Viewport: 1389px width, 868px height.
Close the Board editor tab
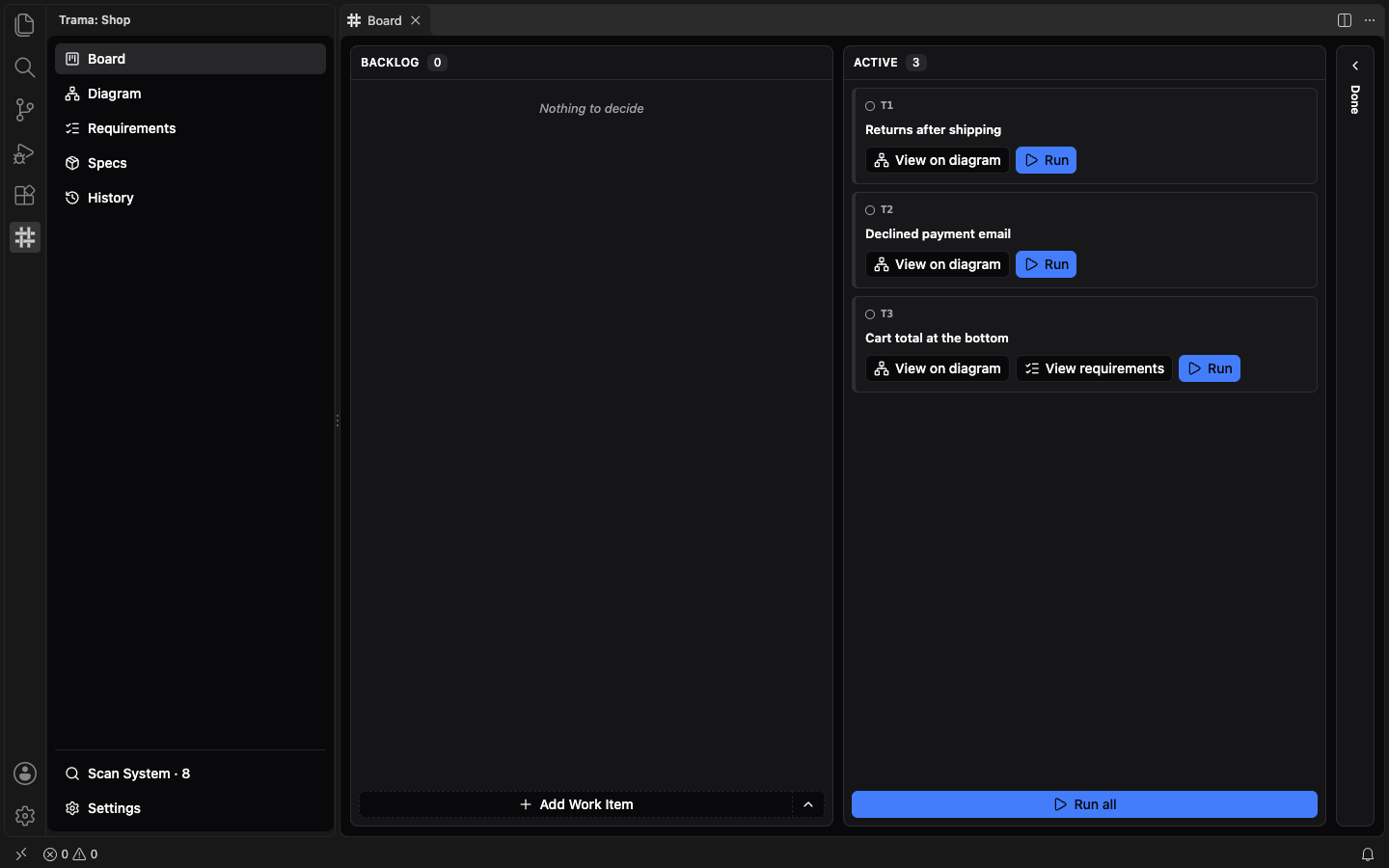click(x=416, y=20)
